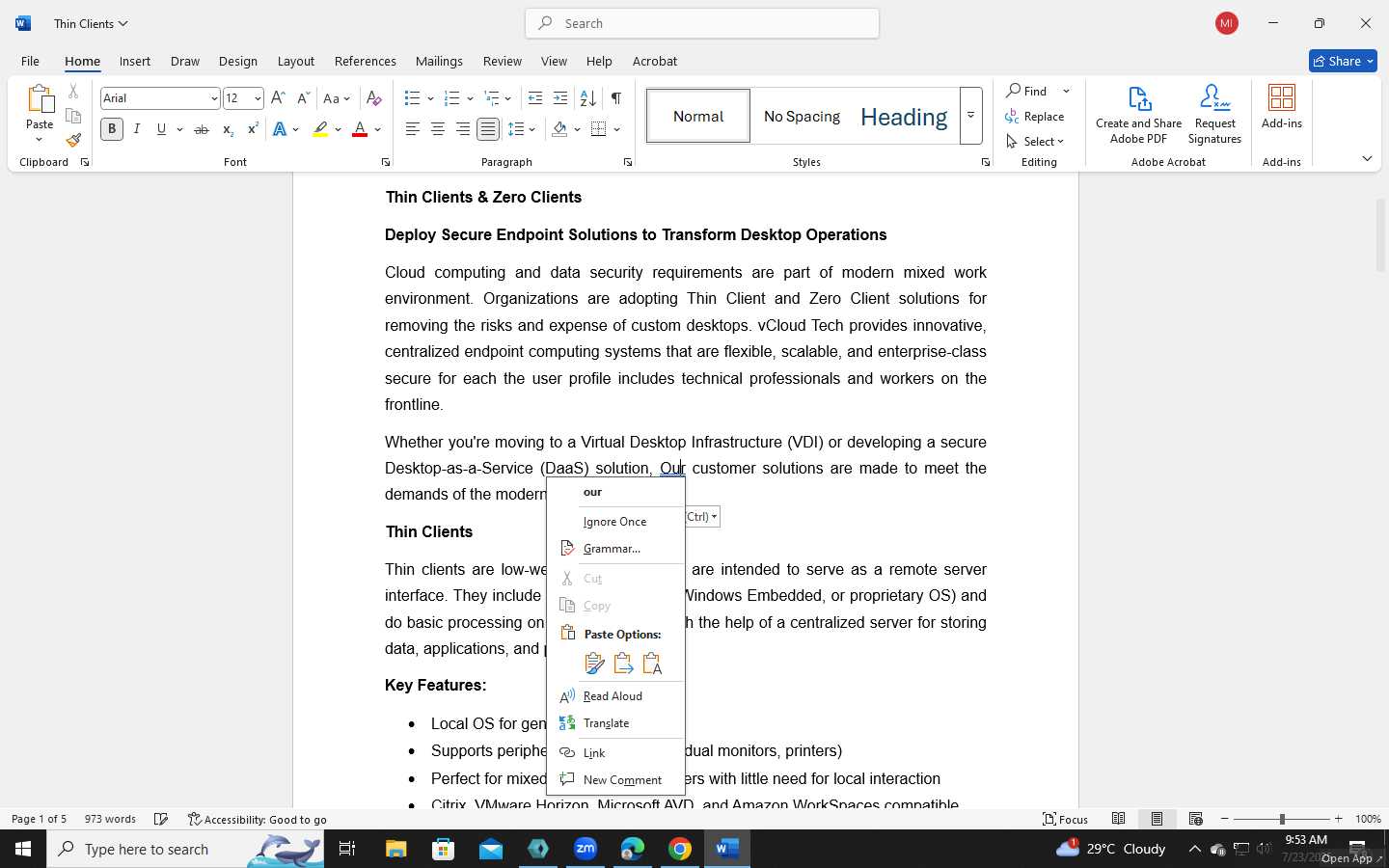This screenshot has height=868, width=1389.
Task: Apply subscript formatting
Action: point(228,129)
